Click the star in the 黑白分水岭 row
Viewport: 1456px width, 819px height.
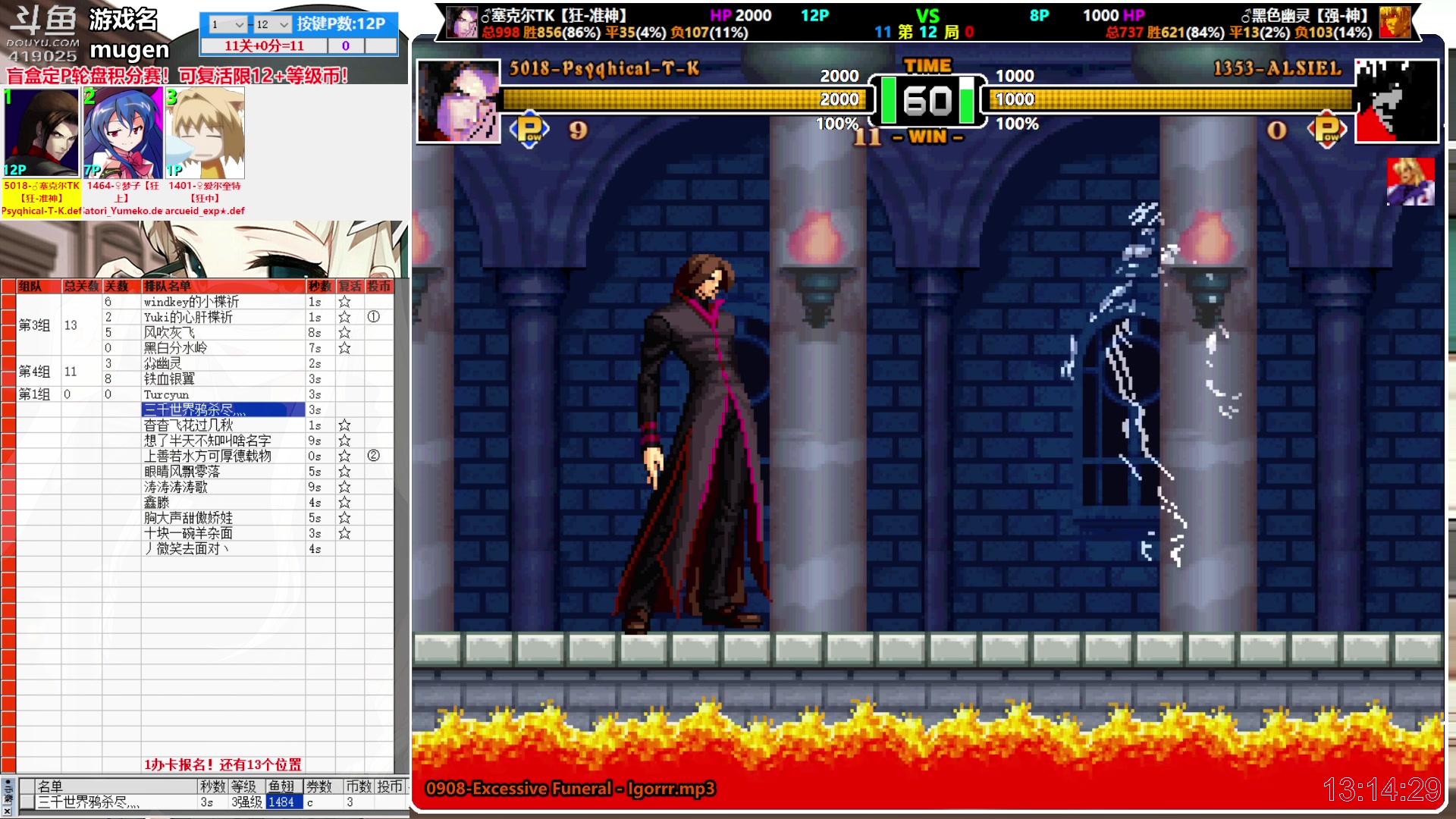344,348
